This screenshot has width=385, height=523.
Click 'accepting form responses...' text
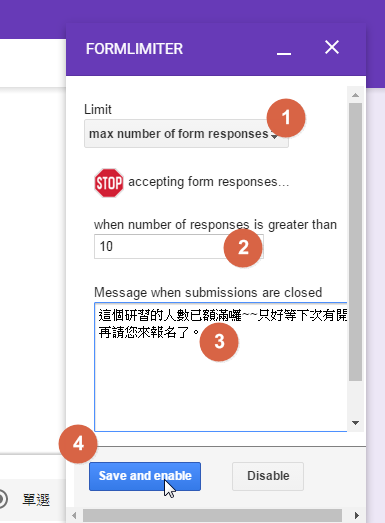click(209, 182)
